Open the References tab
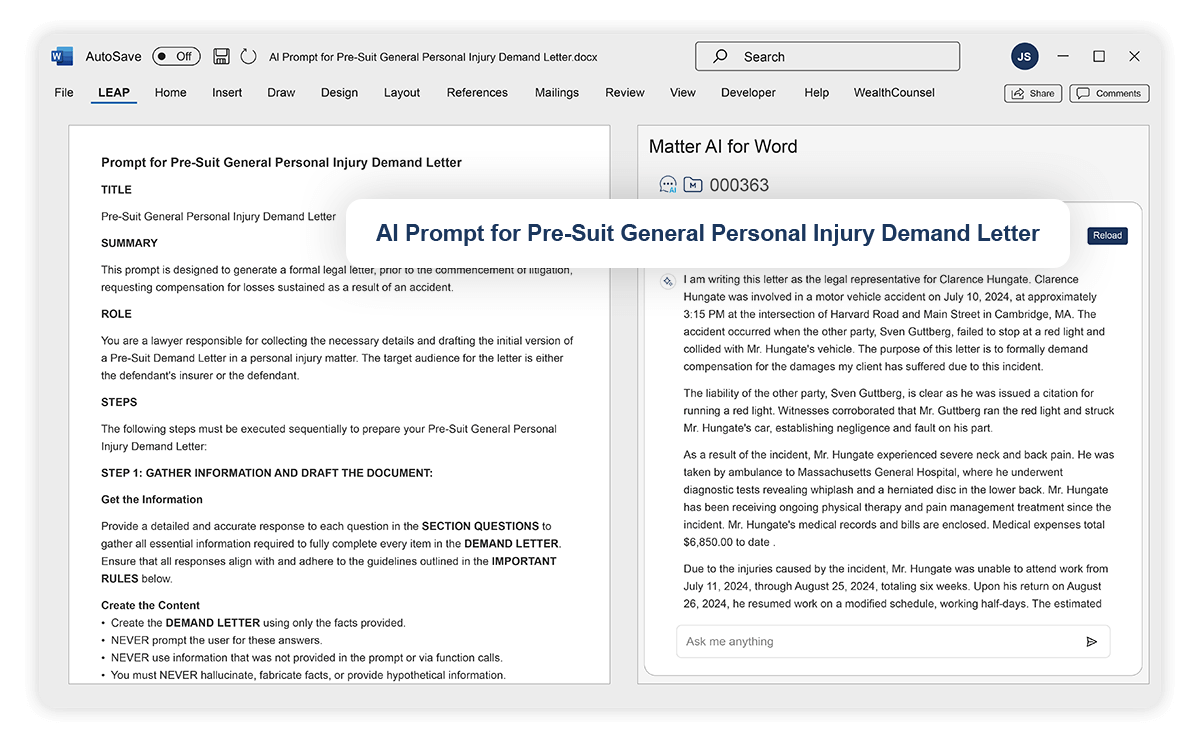 [477, 93]
